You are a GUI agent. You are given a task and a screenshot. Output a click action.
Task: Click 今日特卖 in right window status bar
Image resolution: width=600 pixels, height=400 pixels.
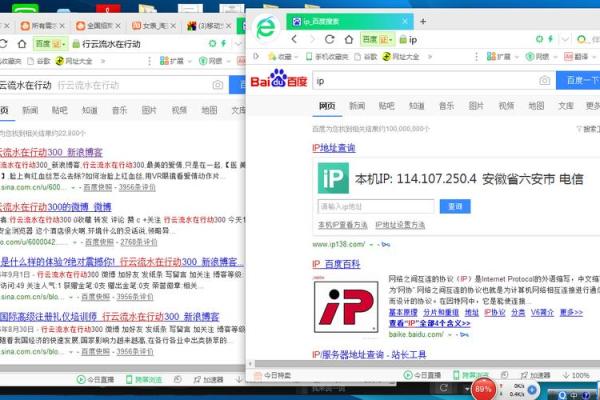point(273,376)
